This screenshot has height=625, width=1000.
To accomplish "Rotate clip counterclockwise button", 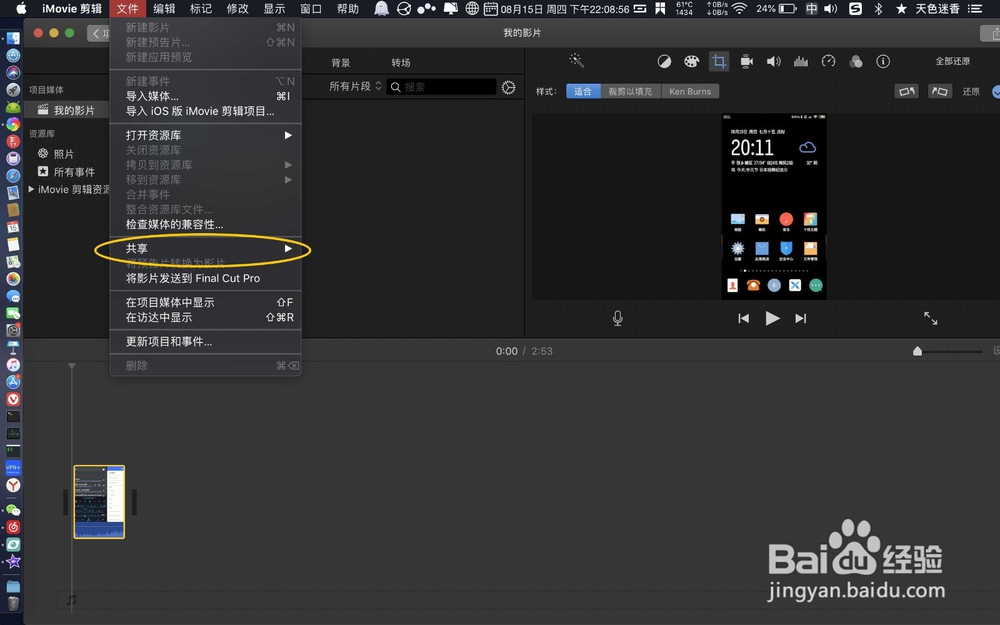I will coord(906,91).
